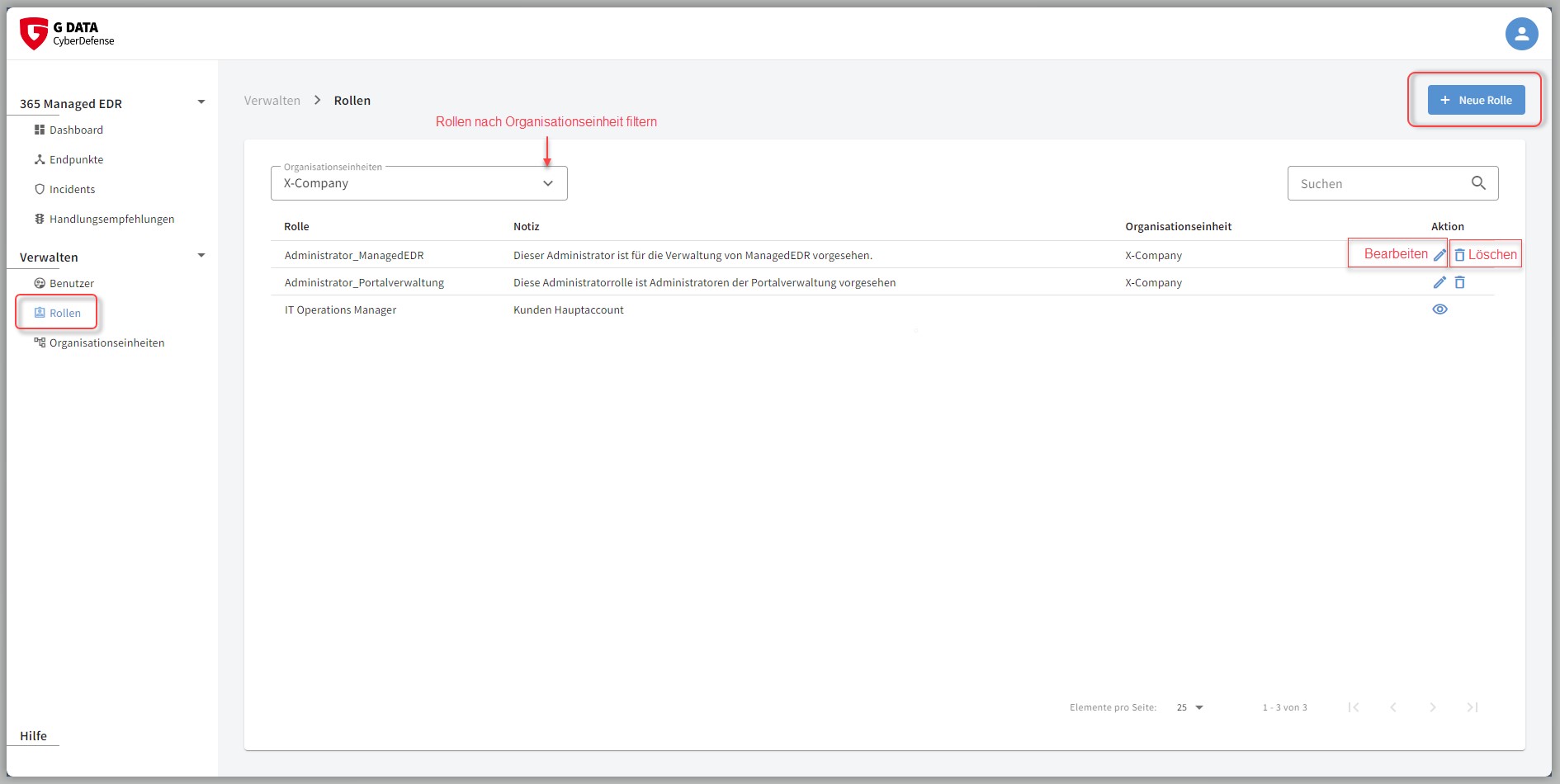The height and width of the screenshot is (784, 1560).
Task: Create a new role with Neue Rolle
Action: [x=1477, y=100]
